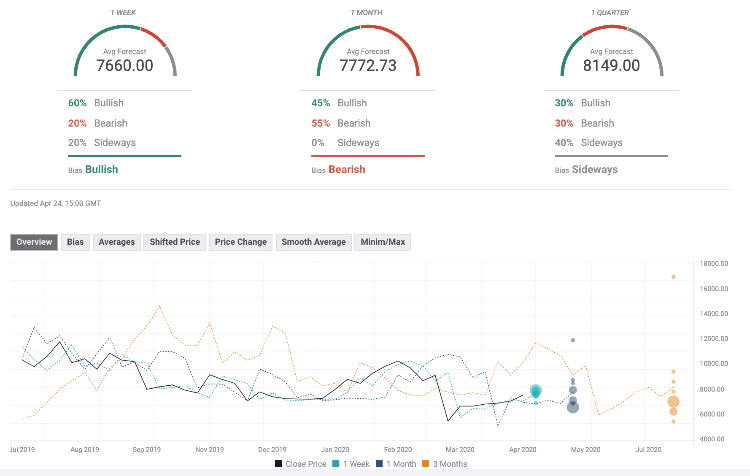This screenshot has width=750, height=476.
Task: Open the Price Change tab
Action: (x=240, y=242)
